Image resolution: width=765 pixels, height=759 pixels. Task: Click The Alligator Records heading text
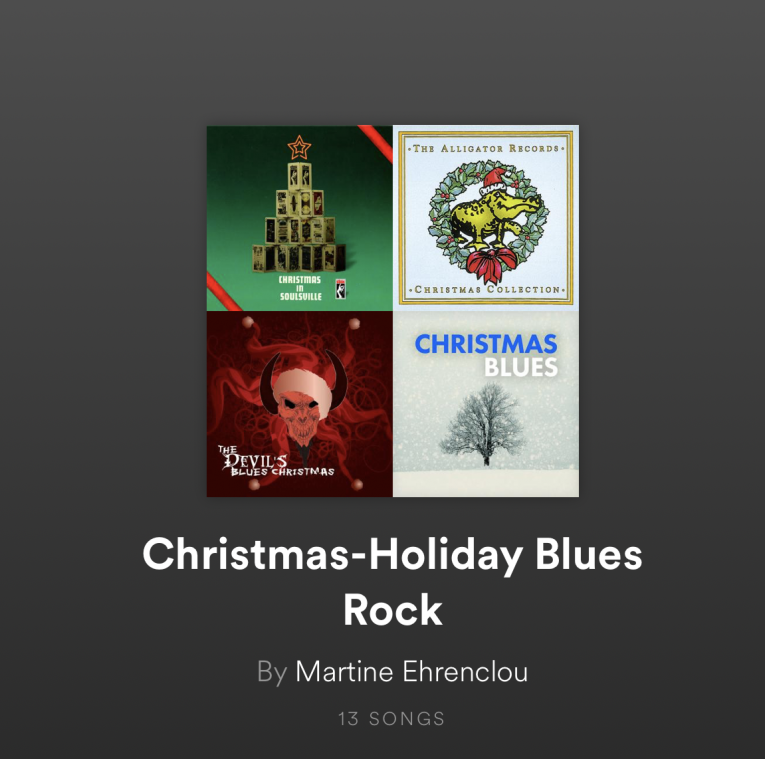pos(486,148)
